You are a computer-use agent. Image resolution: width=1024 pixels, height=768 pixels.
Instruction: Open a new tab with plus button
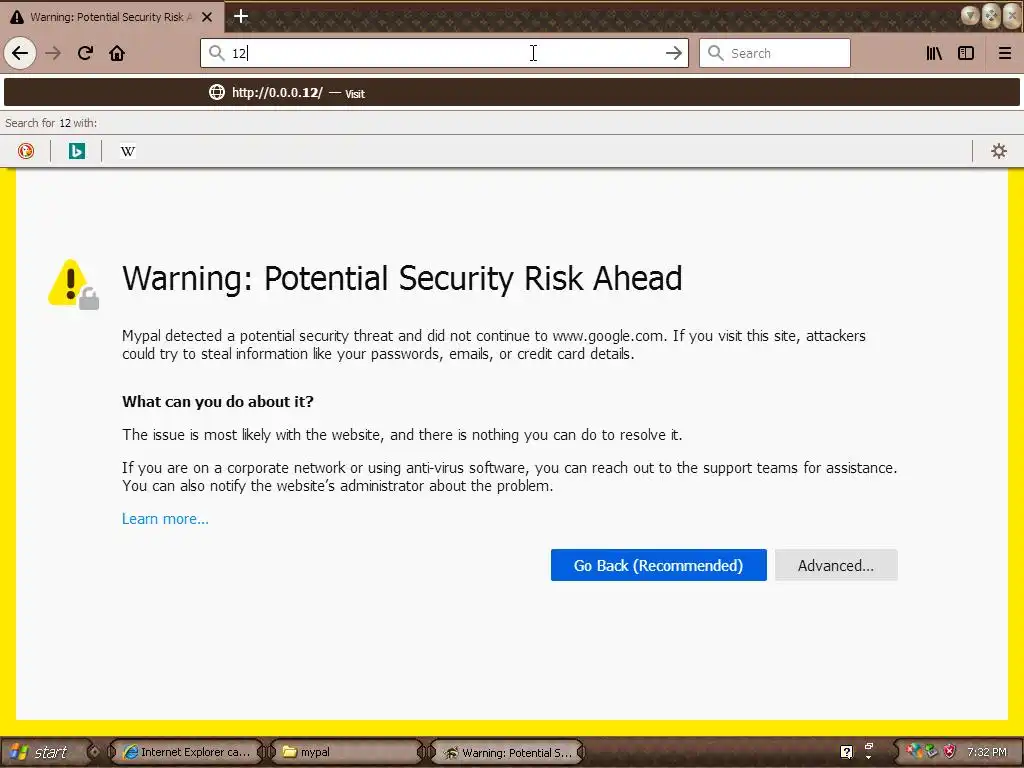click(240, 16)
